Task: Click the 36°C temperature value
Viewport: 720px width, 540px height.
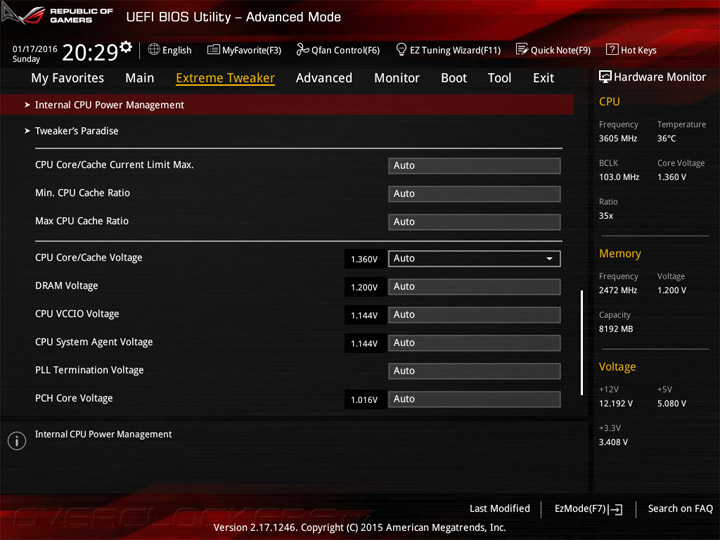Action: [x=666, y=138]
